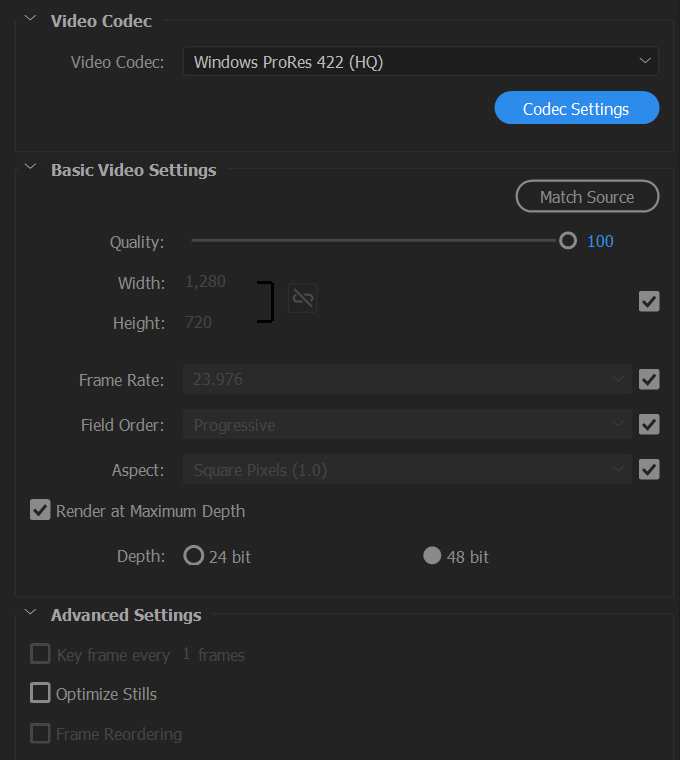
Task: Enable the Optimize Stills checkbox
Action: pyautogui.click(x=40, y=693)
